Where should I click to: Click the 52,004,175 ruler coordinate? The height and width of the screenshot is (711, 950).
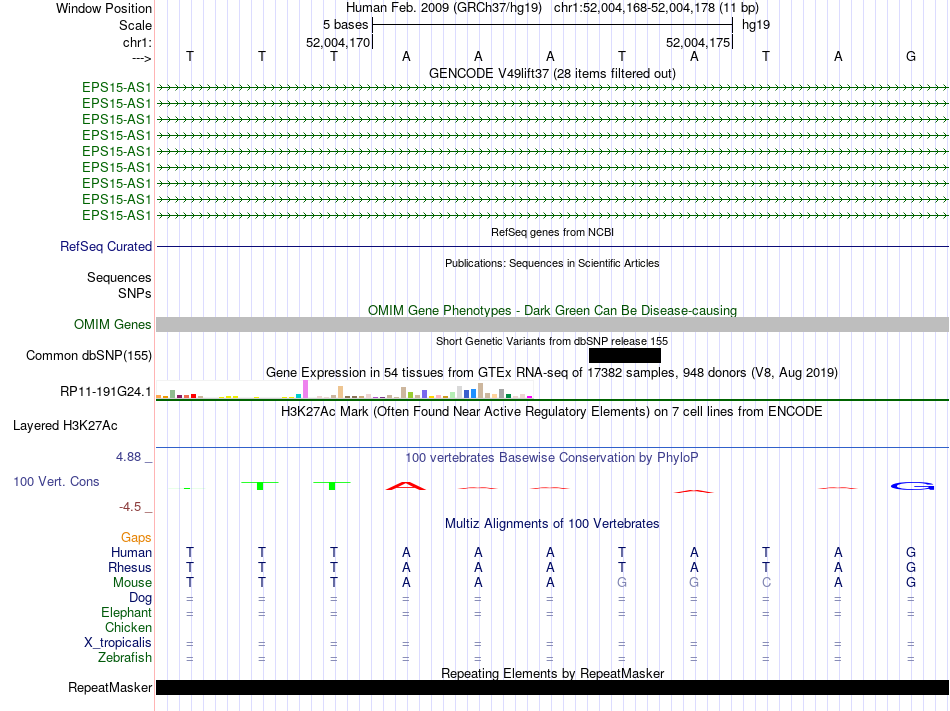pyautogui.click(x=698, y=42)
